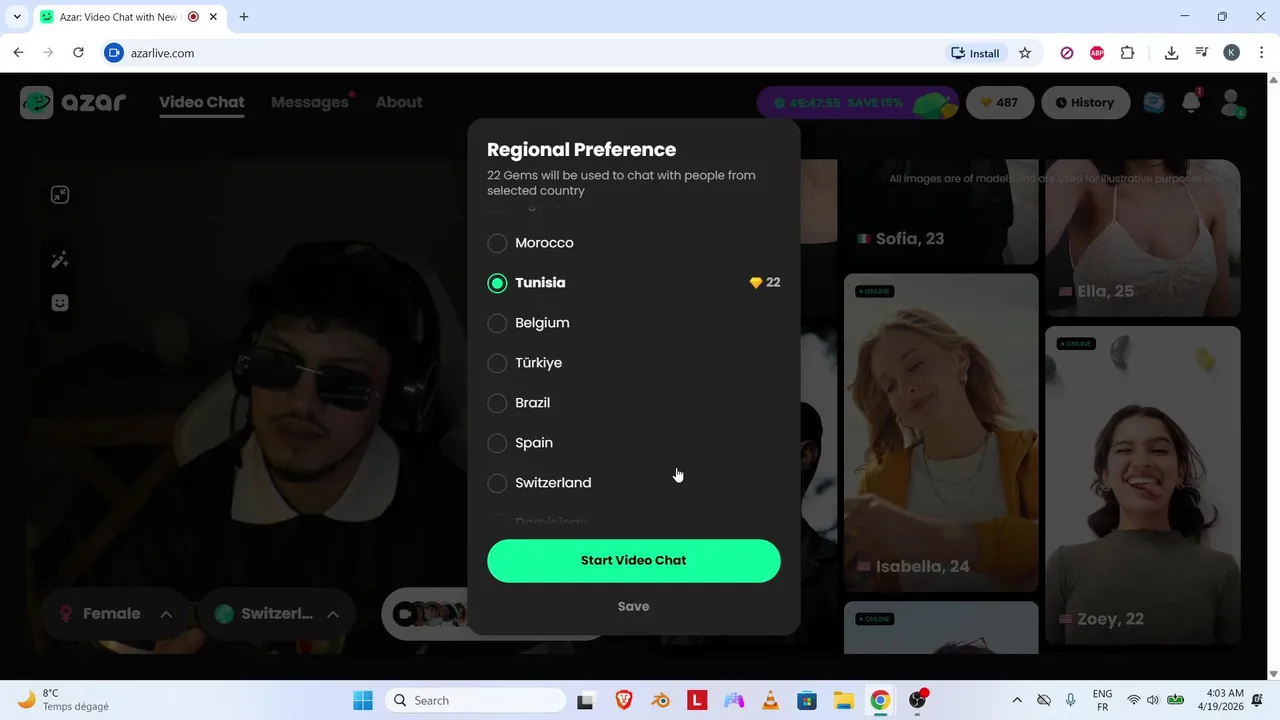Viewport: 1280px width, 720px height.
Task: Click the shrink video view icon
Action: (x=60, y=195)
